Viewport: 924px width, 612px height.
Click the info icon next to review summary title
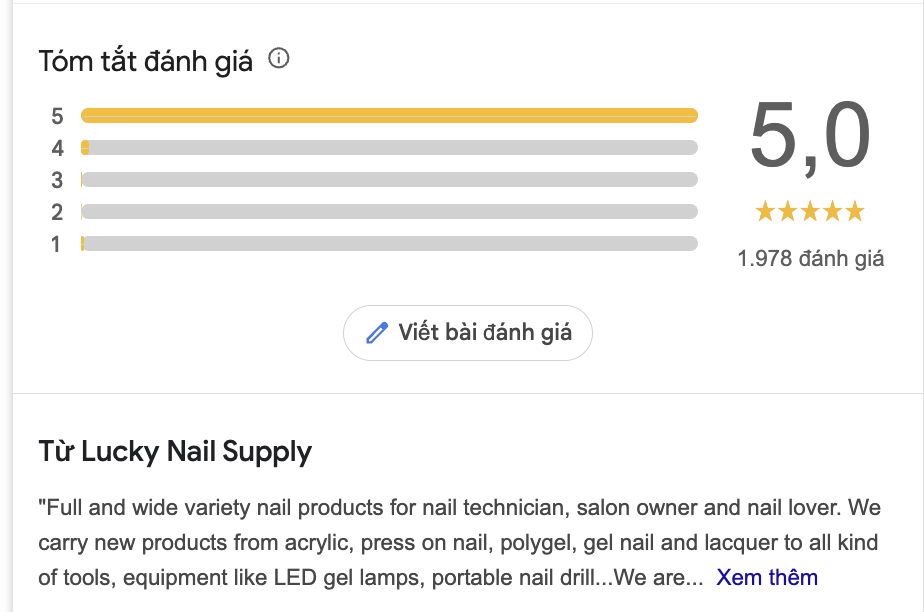click(280, 59)
